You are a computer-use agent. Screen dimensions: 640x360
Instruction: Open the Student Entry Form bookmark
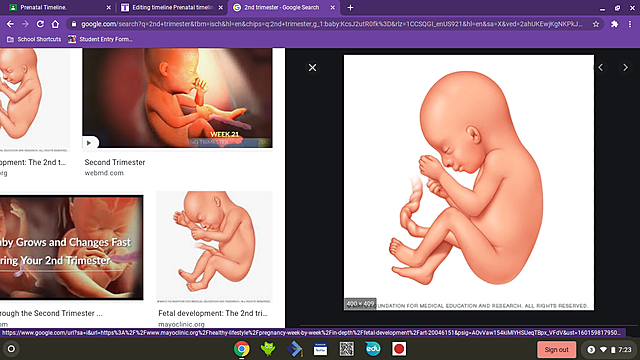click(100, 39)
